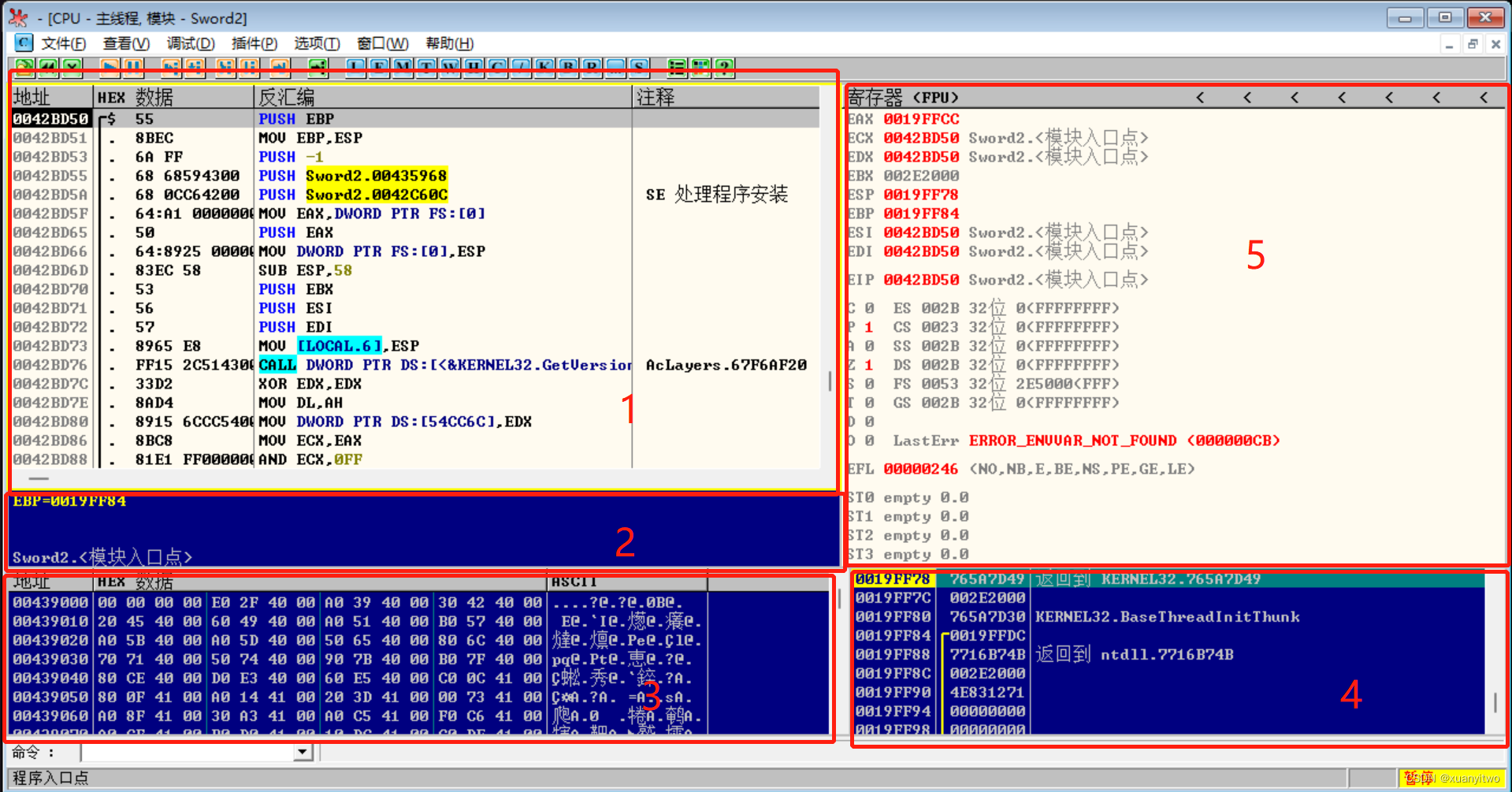Select LastErr ERROR_ENVVAR_NOT_FOUND entry
The width and height of the screenshot is (1512, 792).
coord(1087,441)
